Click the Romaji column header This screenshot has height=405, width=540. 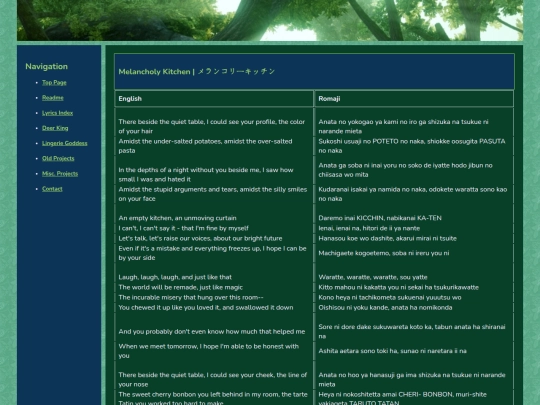(329, 99)
